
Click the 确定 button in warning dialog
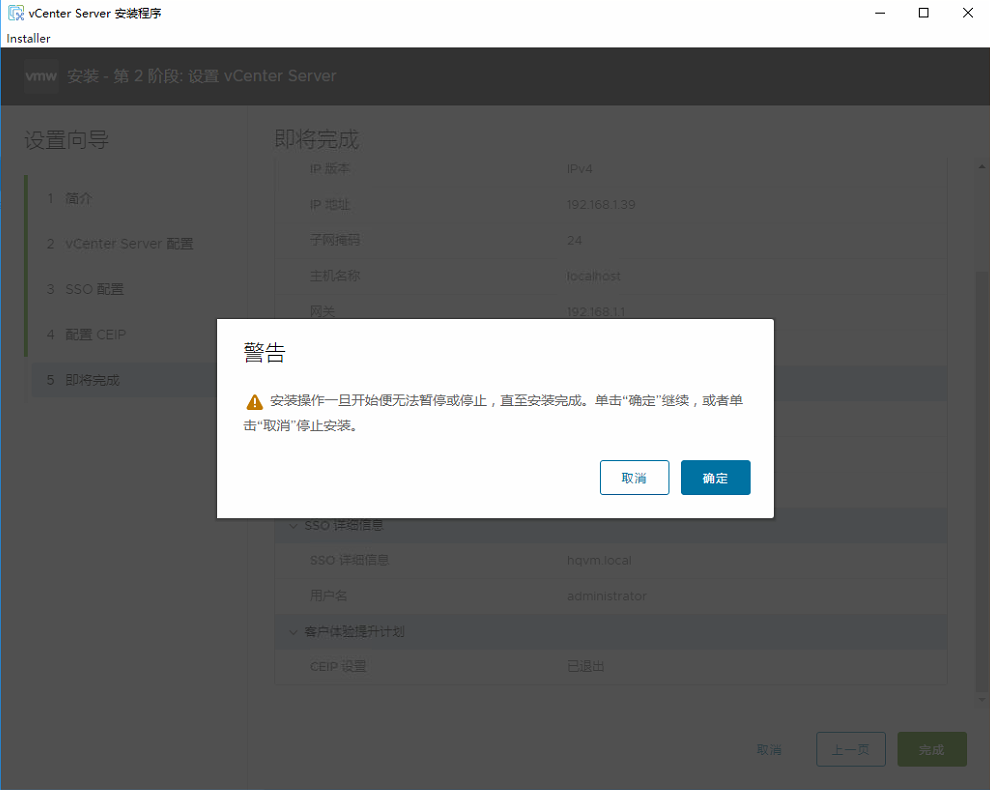click(715, 477)
